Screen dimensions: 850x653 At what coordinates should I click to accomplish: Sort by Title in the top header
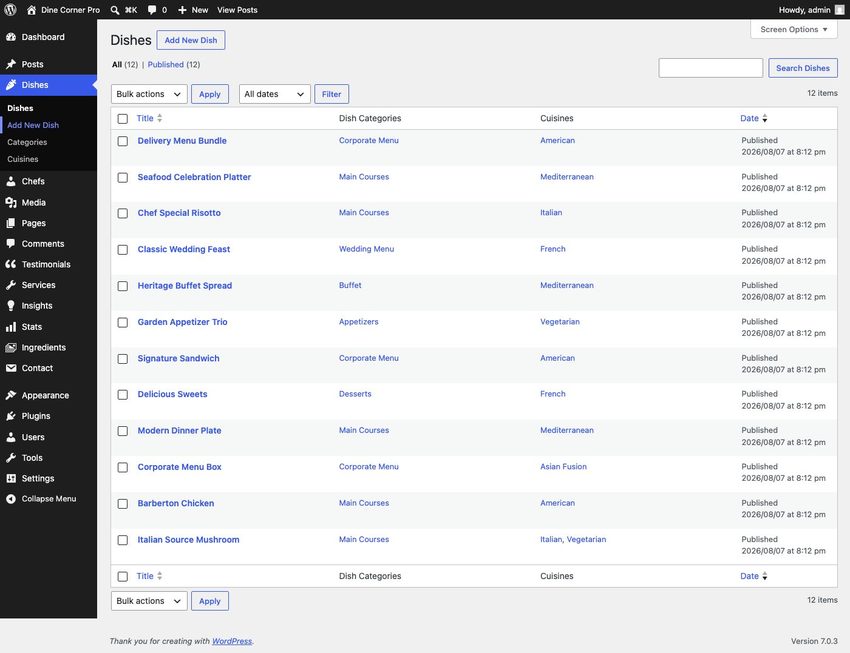(x=149, y=118)
